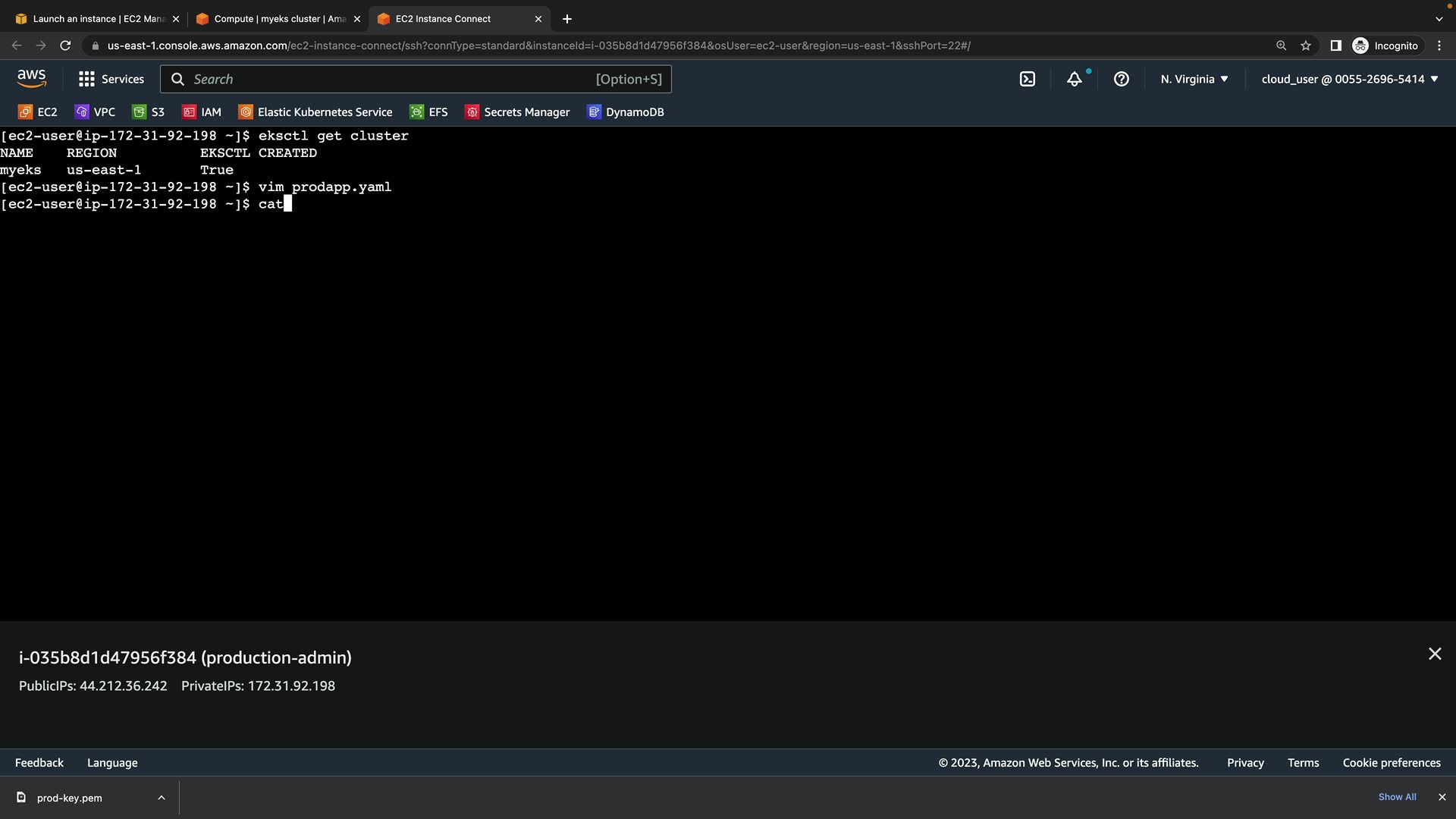Image resolution: width=1456 pixels, height=819 pixels.
Task: Close the production-admin instance info panel
Action: pos(1435,654)
